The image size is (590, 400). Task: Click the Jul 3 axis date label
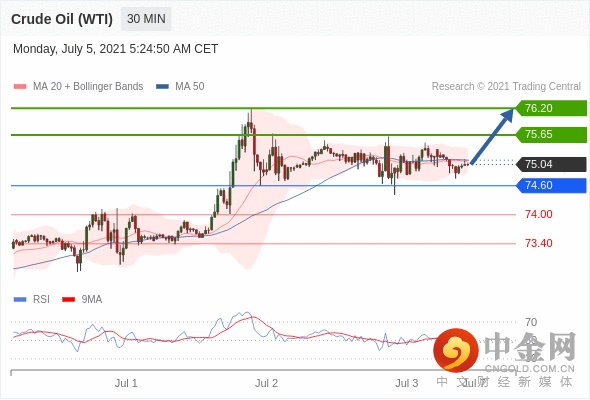407,383
